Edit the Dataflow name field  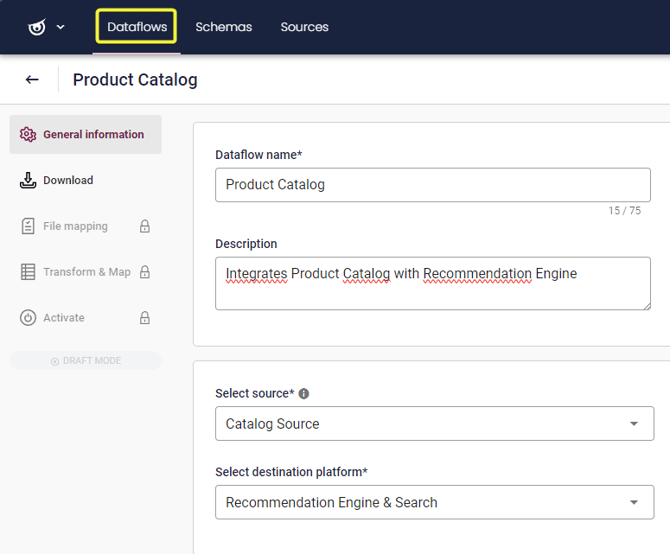[x=433, y=185]
